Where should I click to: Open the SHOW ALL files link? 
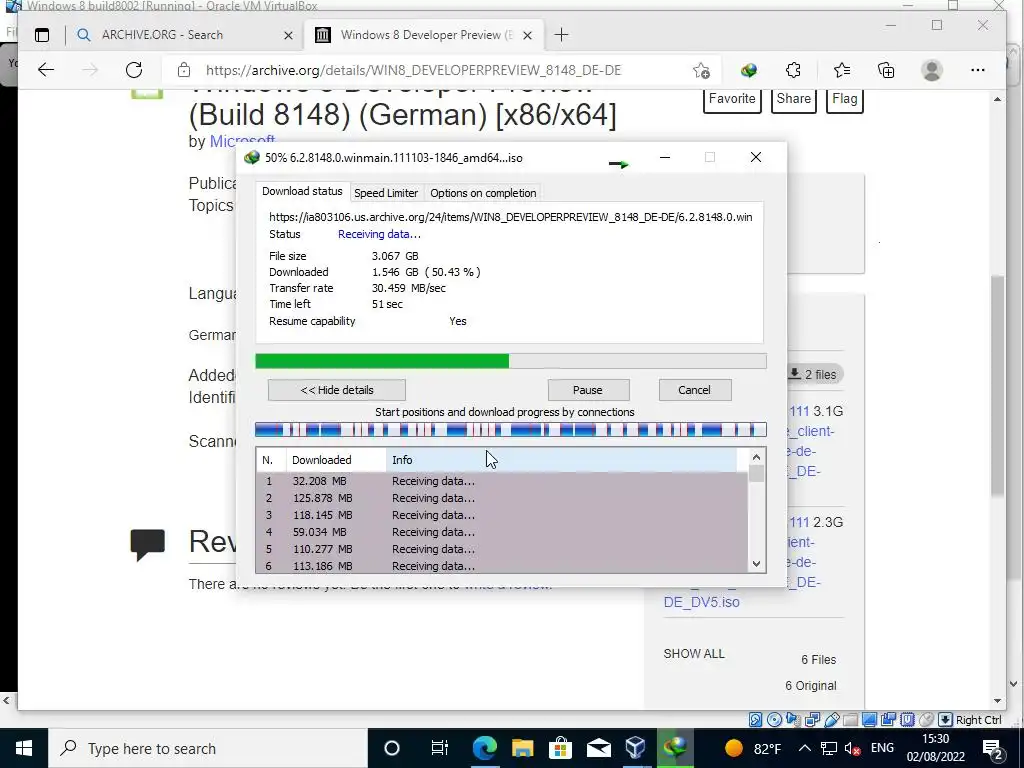click(x=694, y=654)
